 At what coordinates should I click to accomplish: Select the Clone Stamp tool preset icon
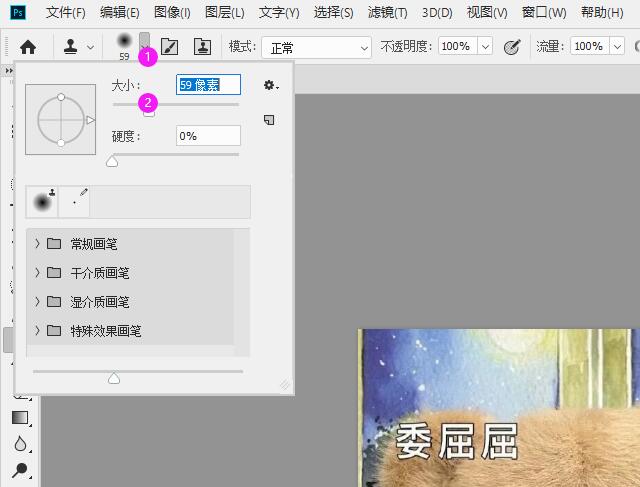coord(71,47)
